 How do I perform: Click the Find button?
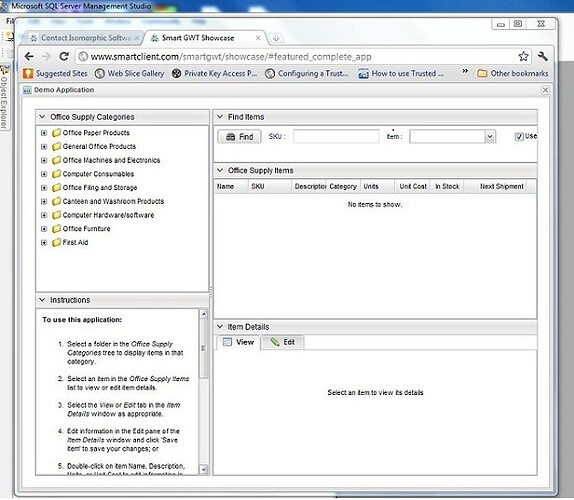click(239, 137)
